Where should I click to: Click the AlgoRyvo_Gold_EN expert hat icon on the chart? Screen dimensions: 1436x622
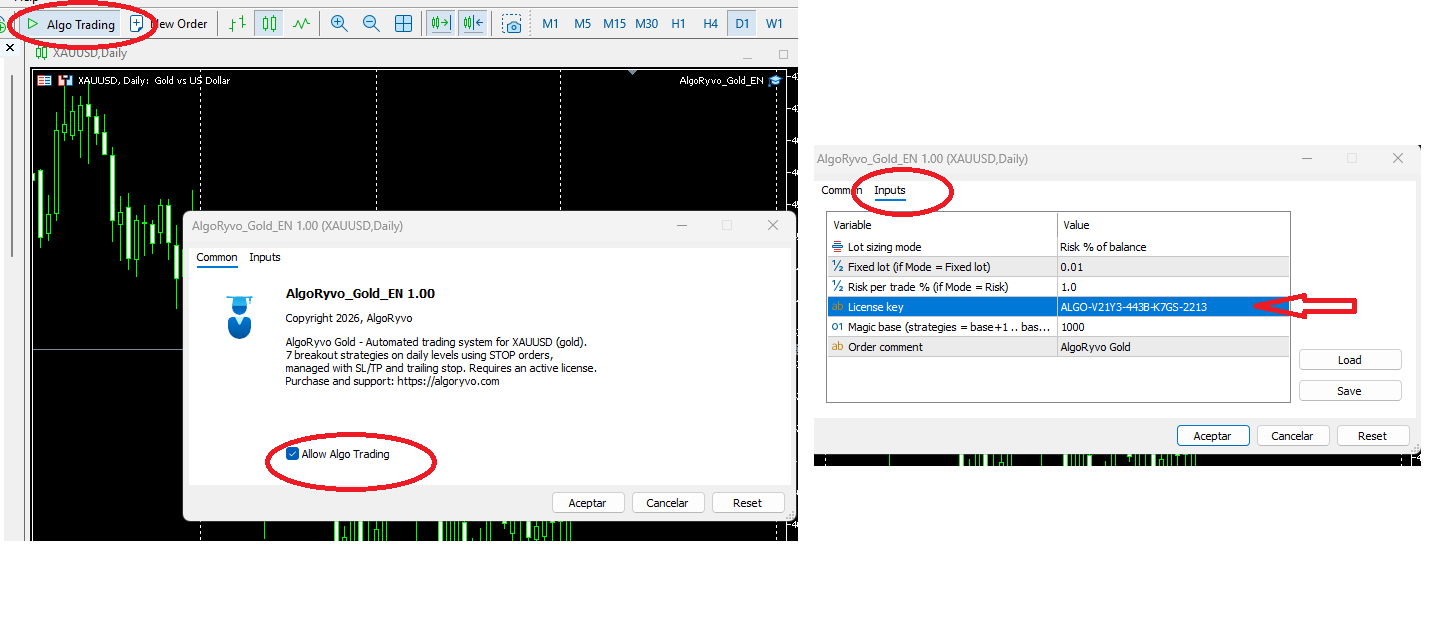click(774, 80)
